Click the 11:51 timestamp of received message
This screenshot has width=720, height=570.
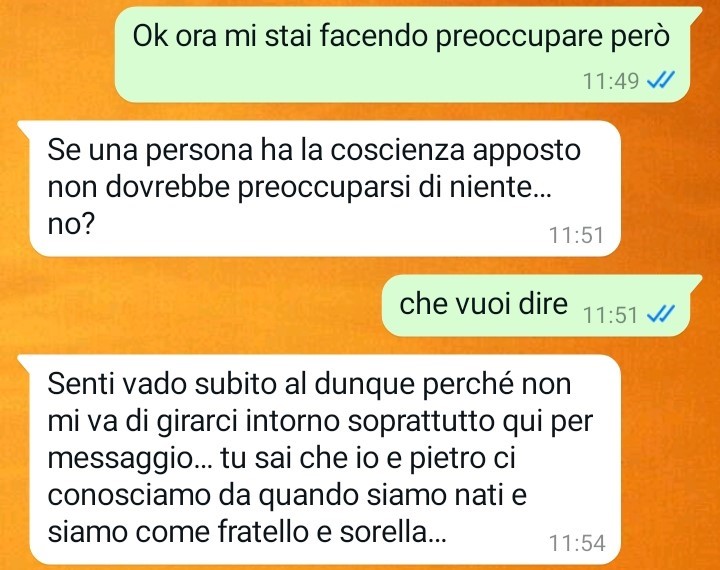click(x=576, y=235)
